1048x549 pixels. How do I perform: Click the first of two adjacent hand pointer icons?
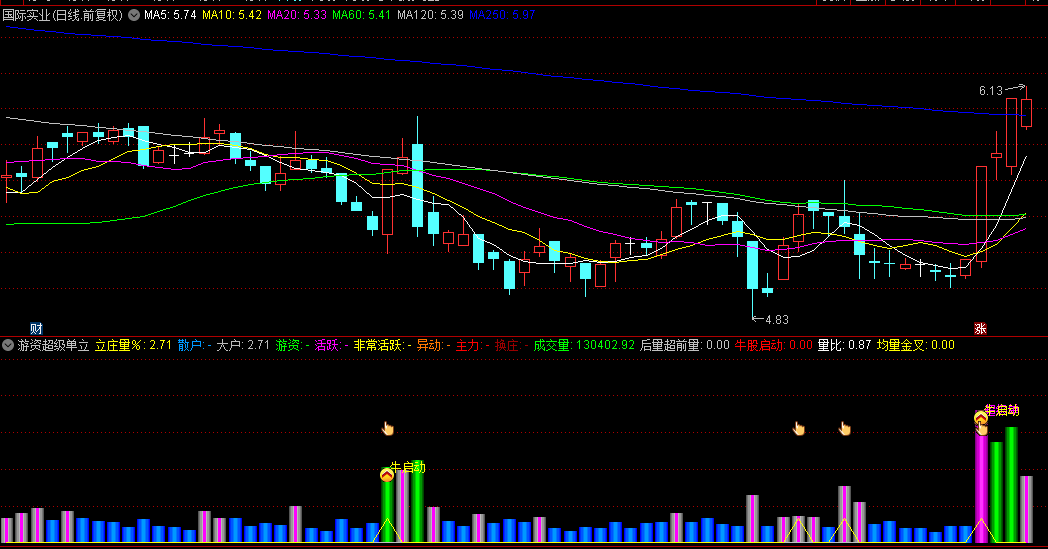(x=799, y=429)
